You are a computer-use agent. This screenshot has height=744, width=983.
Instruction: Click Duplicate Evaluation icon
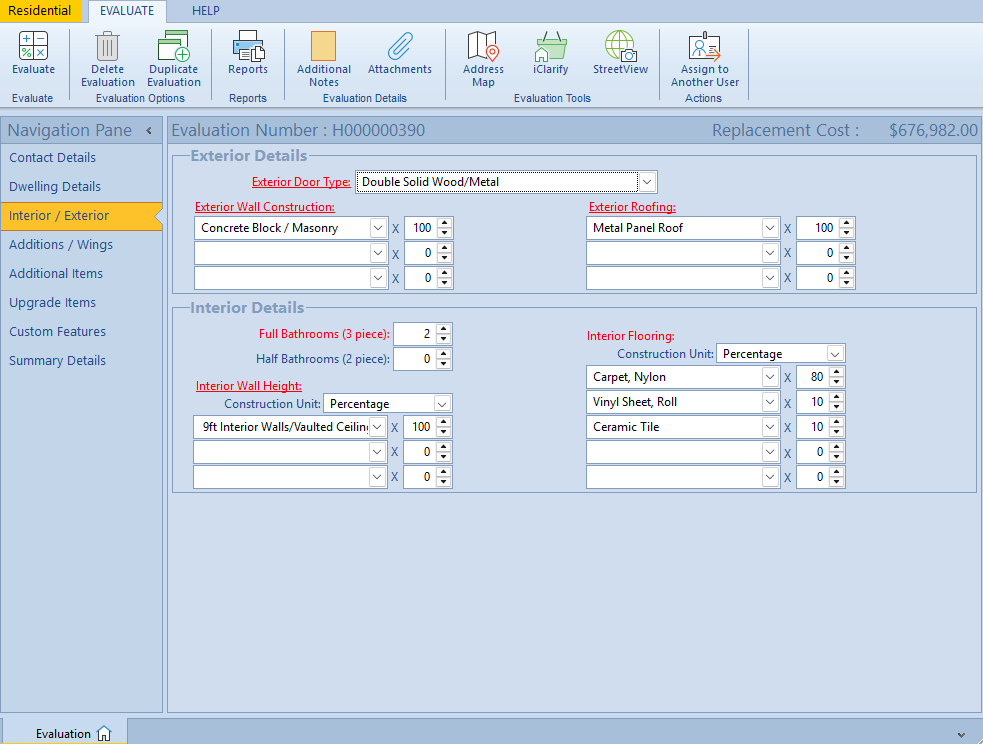pos(174,47)
